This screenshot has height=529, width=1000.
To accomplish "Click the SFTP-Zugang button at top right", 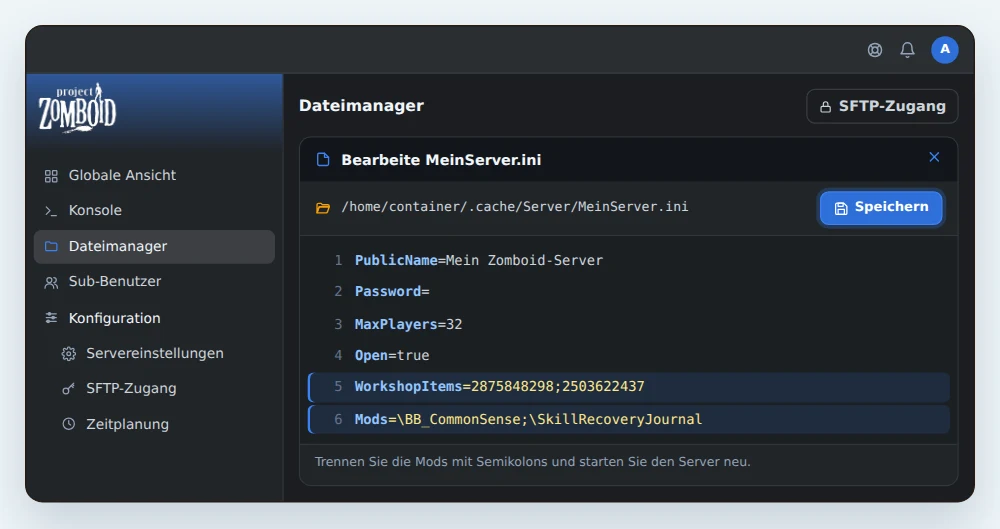I will 882,106.
